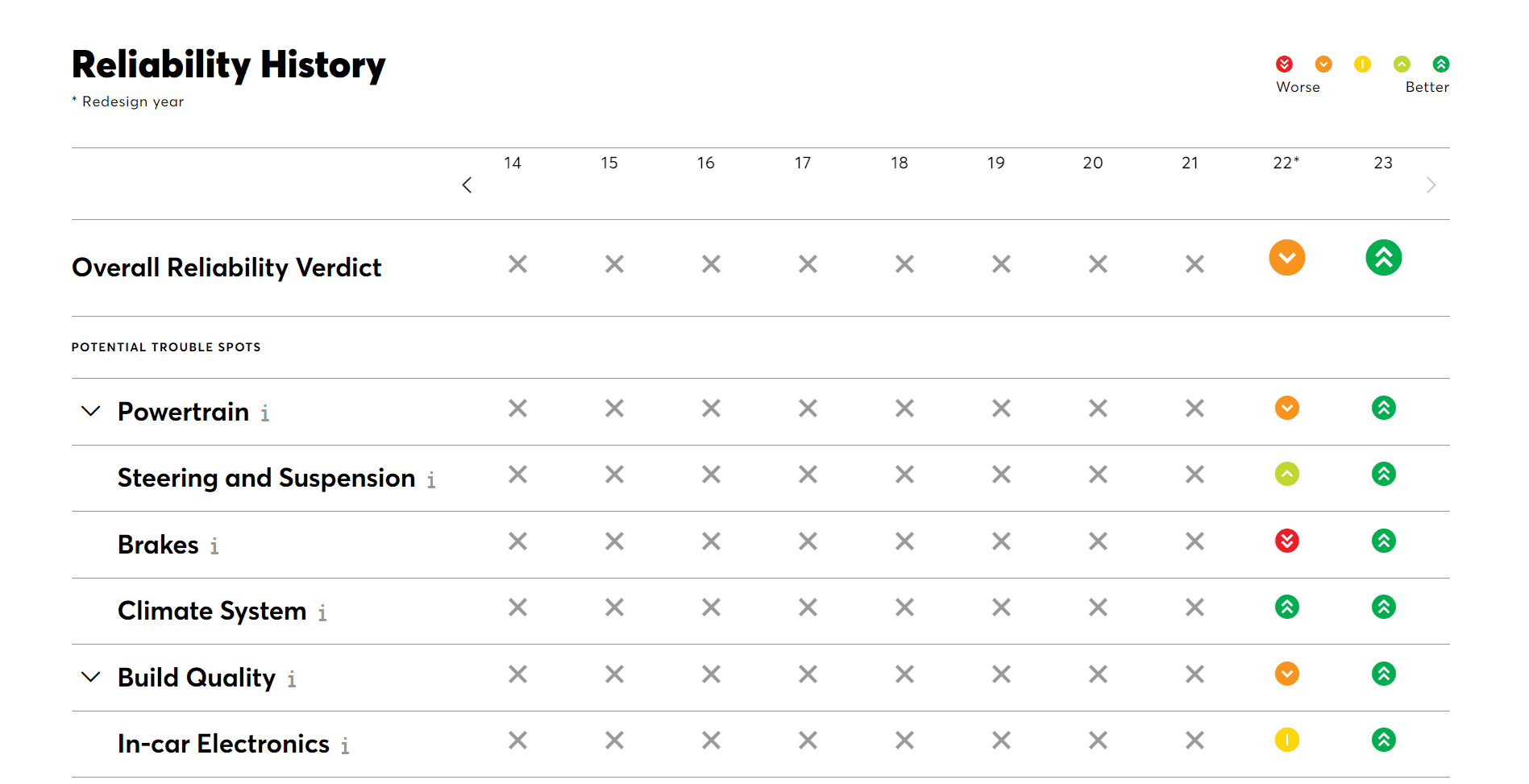Show Climate System info tooltip icon
Screen dimensions: 1529x784
click(322, 613)
